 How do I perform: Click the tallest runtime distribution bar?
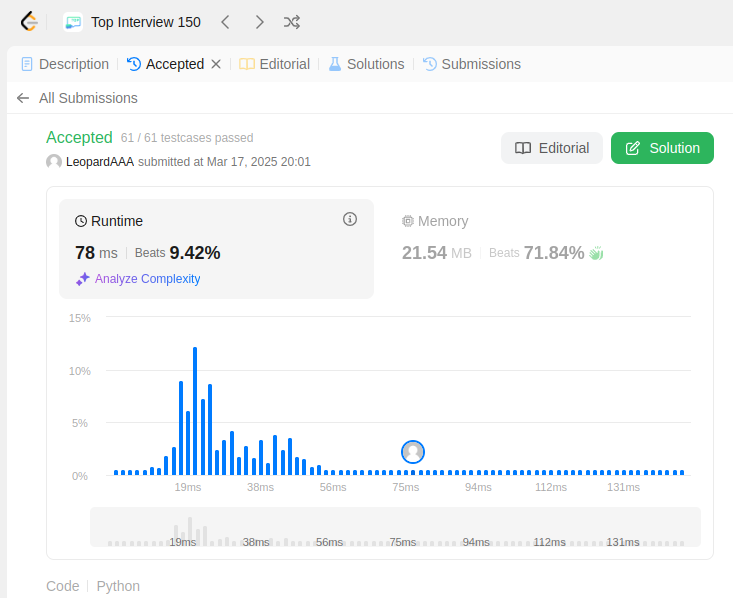coord(195,411)
